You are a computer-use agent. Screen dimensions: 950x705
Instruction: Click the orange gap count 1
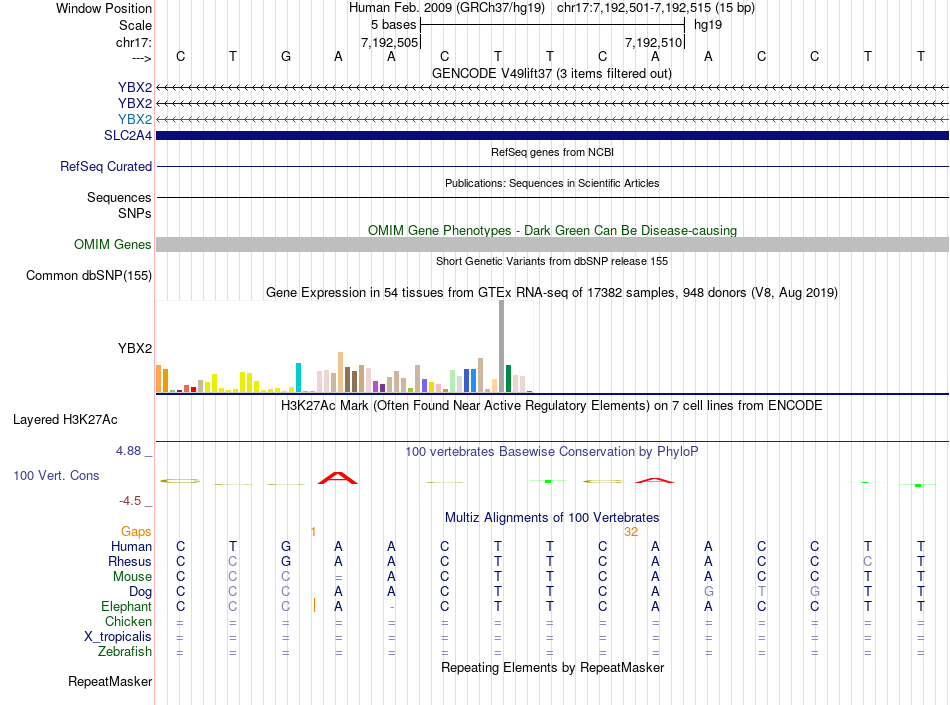pyautogui.click(x=313, y=532)
